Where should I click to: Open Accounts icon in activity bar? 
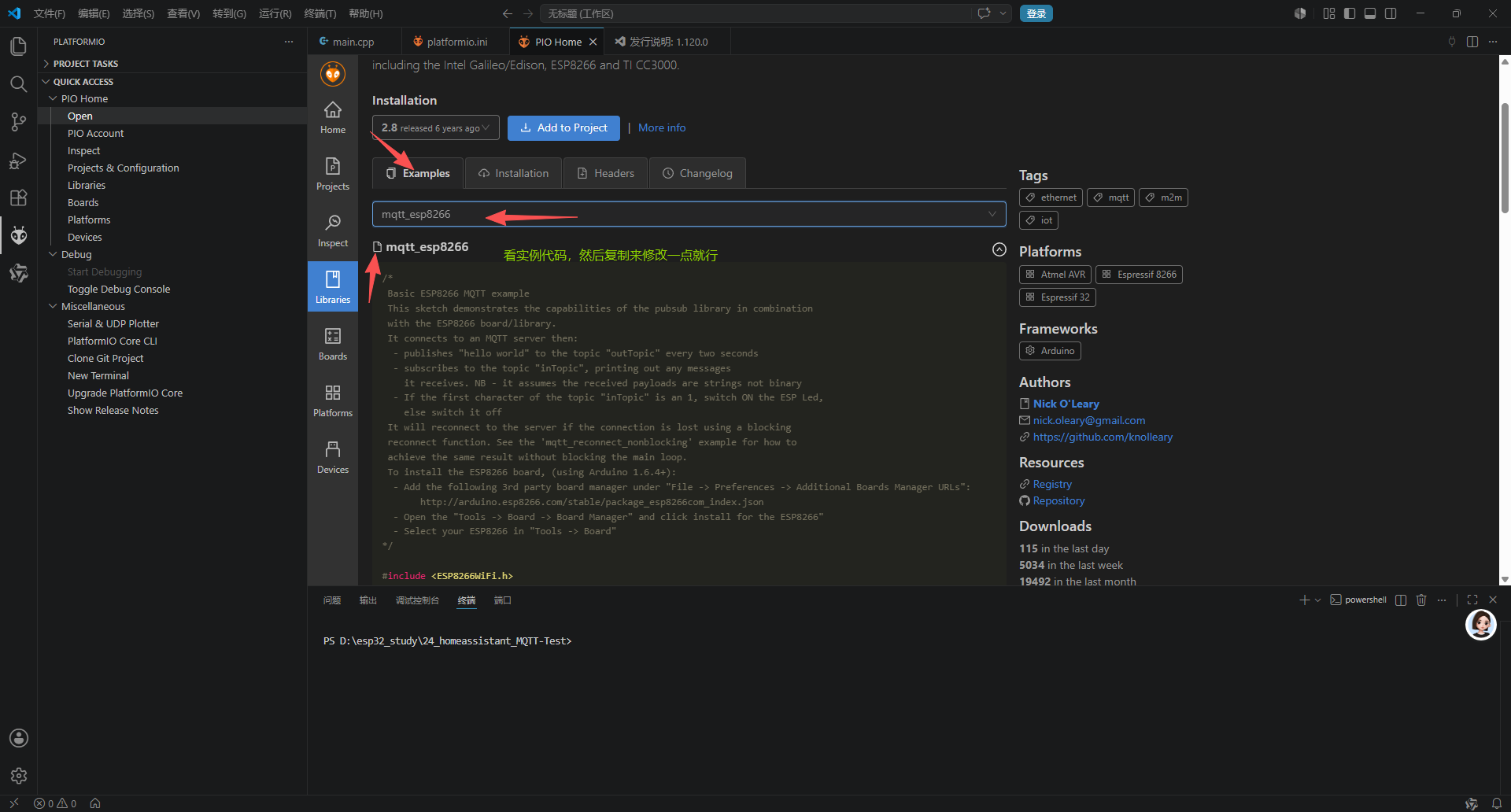(18, 738)
